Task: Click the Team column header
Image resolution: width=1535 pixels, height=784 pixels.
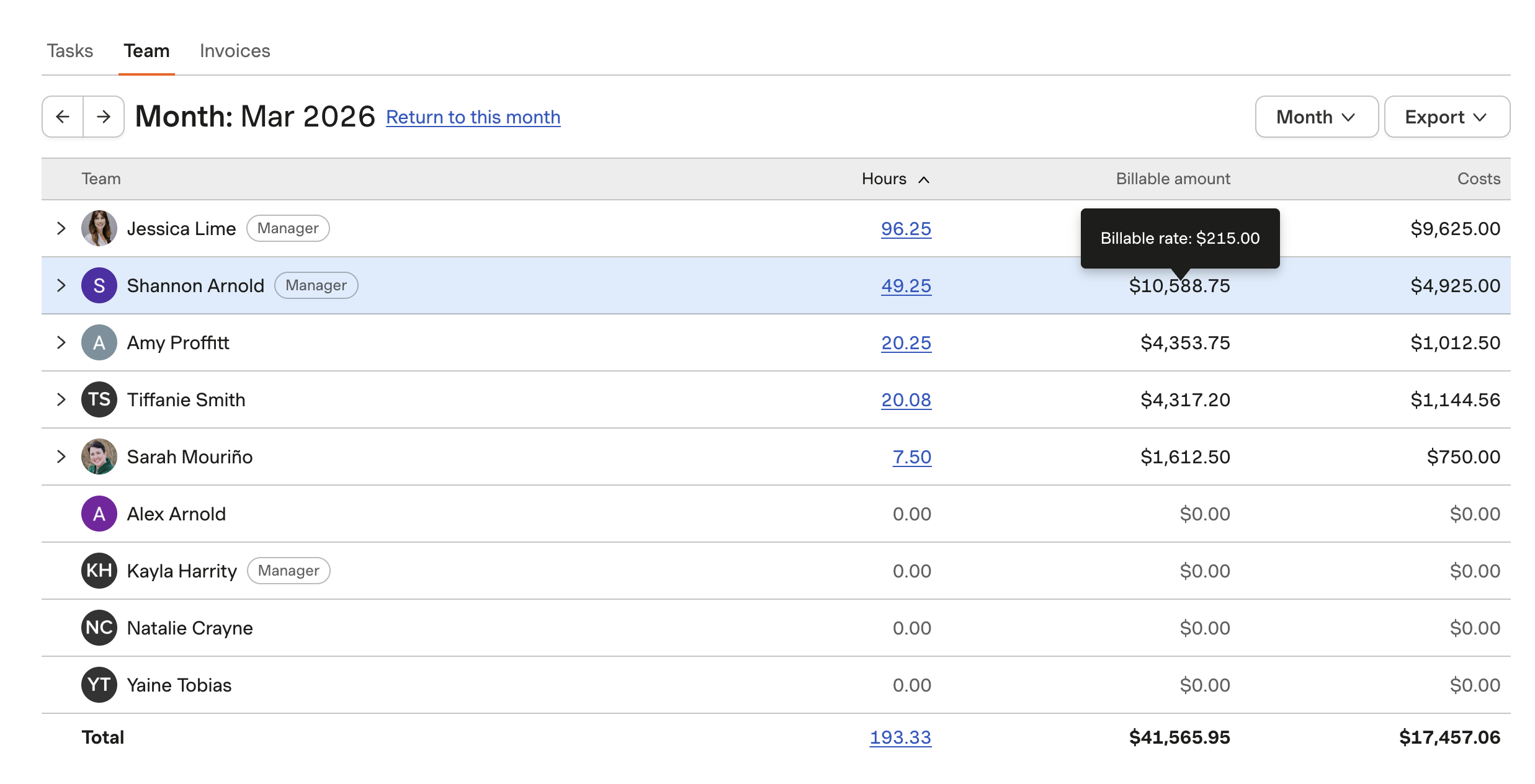Action: (x=101, y=179)
